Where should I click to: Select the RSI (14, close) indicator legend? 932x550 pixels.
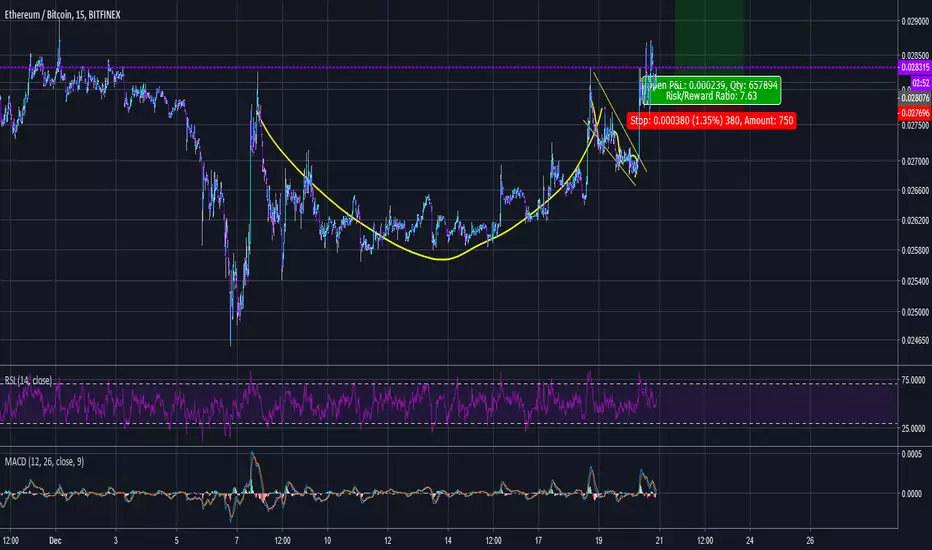click(29, 381)
